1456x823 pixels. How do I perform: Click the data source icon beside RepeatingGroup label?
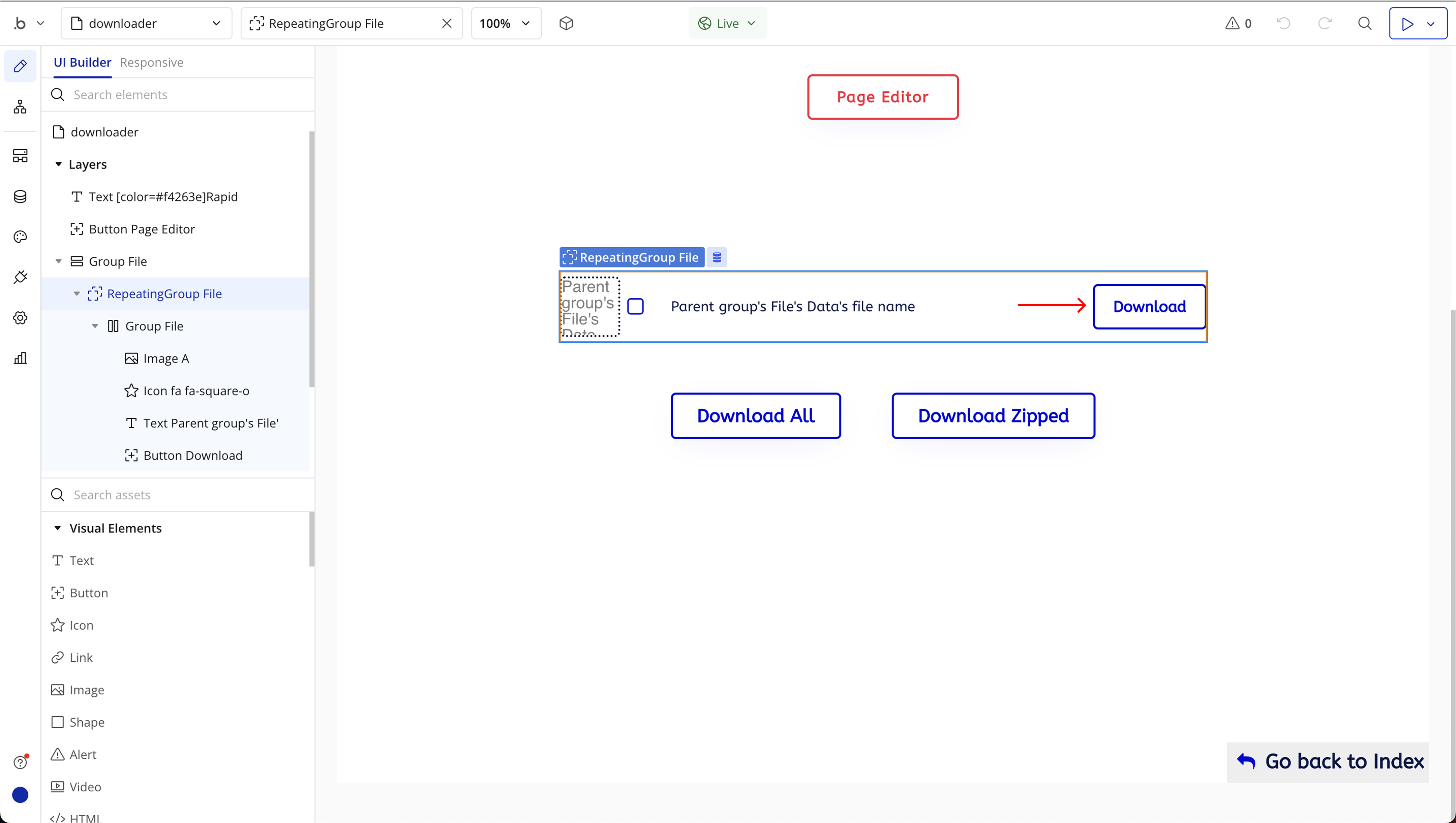717,257
